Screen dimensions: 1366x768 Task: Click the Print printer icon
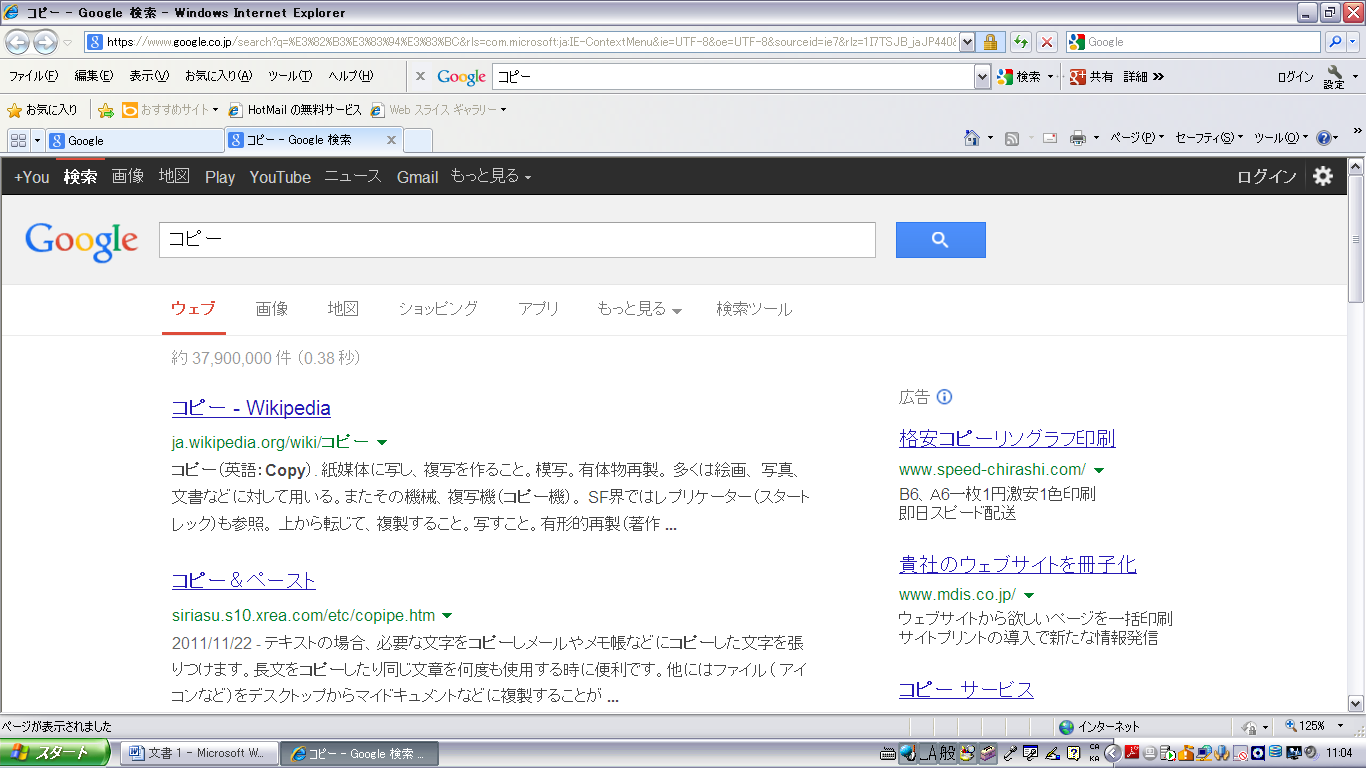pyautogui.click(x=1078, y=138)
